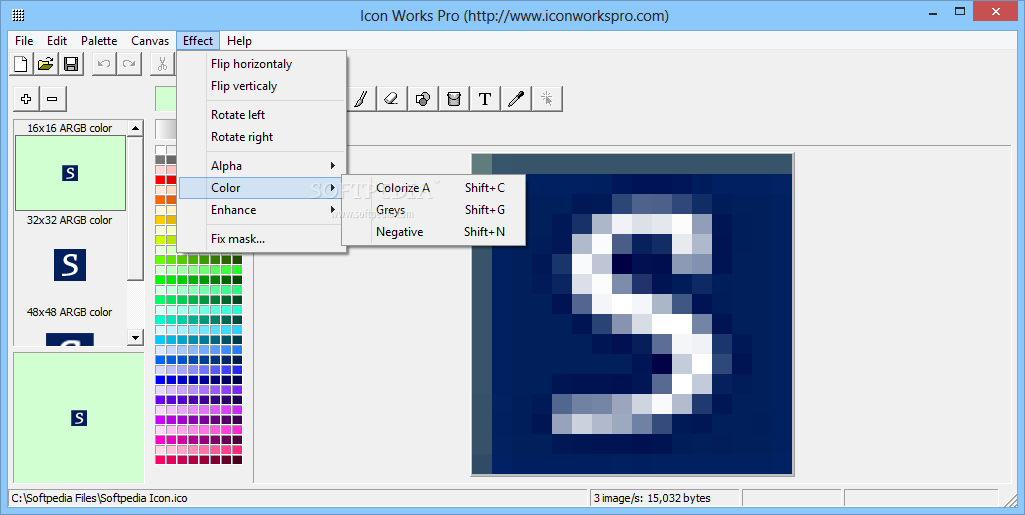
Task: Click the pixel editing canvas with the S
Action: [632, 314]
